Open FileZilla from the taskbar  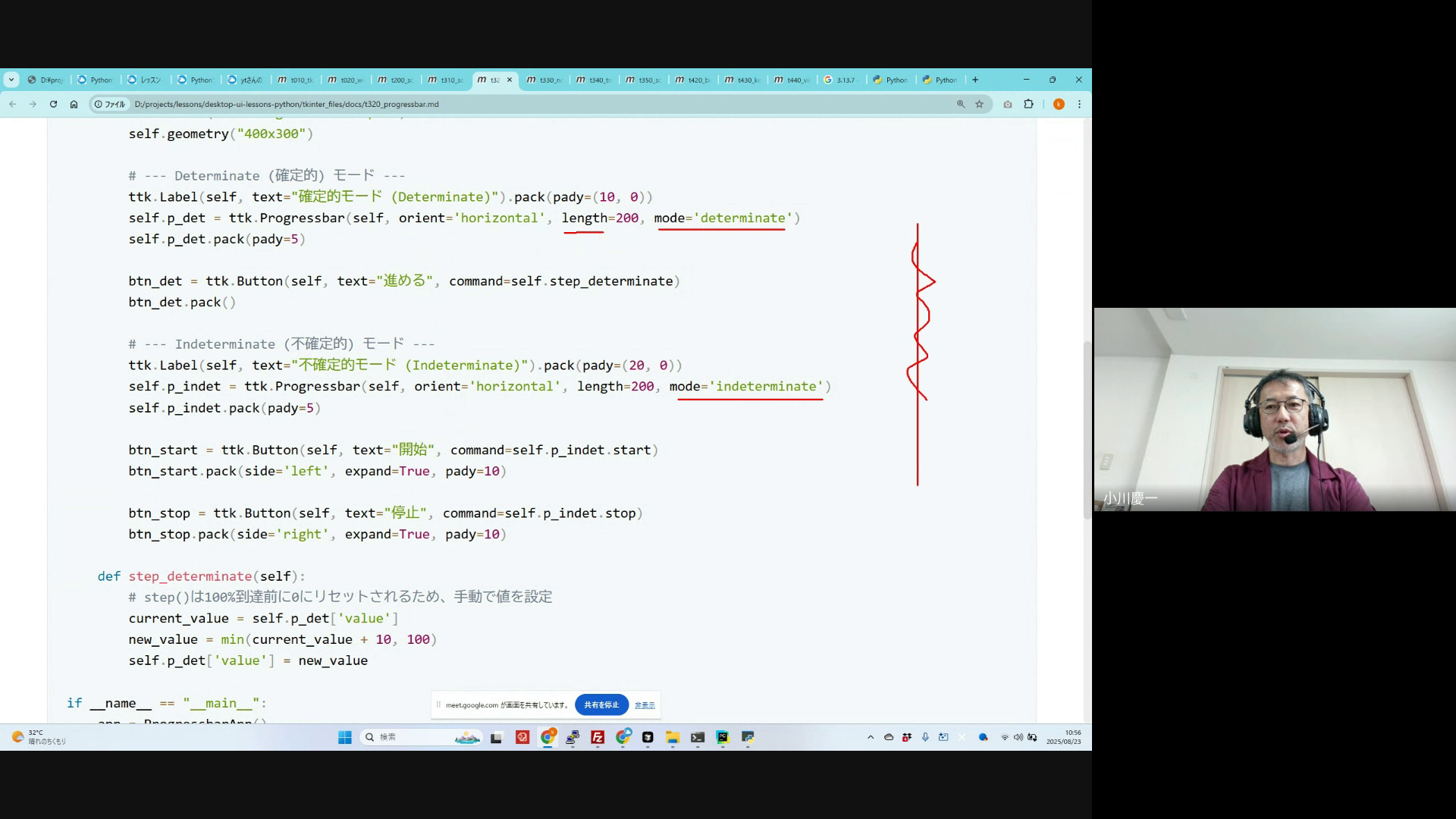[598, 737]
